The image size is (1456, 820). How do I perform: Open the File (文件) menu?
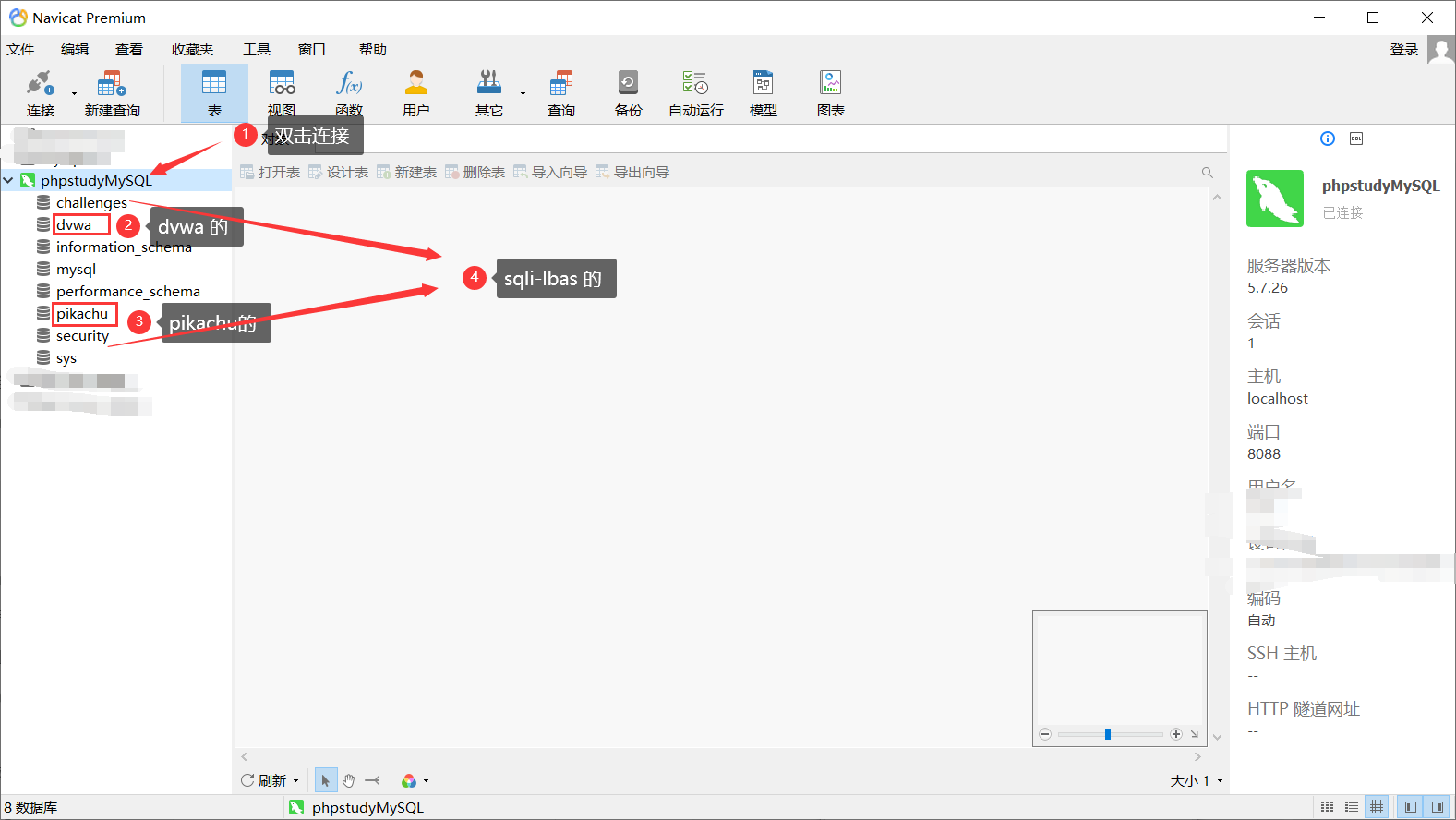pos(20,49)
